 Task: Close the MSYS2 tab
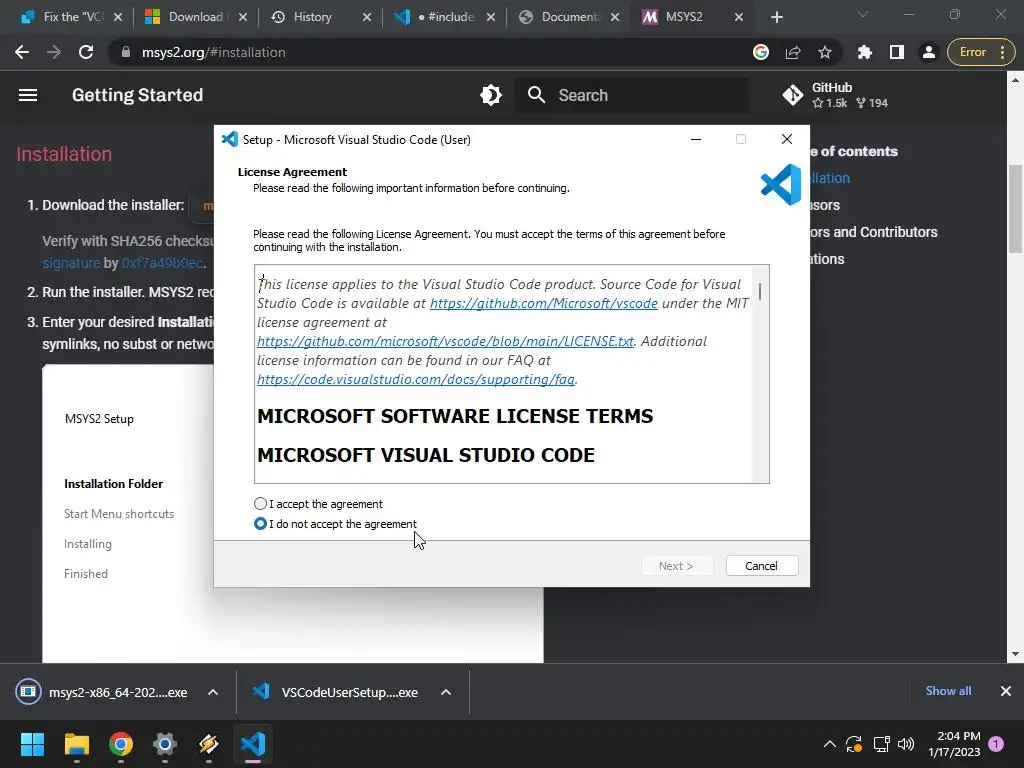739,17
